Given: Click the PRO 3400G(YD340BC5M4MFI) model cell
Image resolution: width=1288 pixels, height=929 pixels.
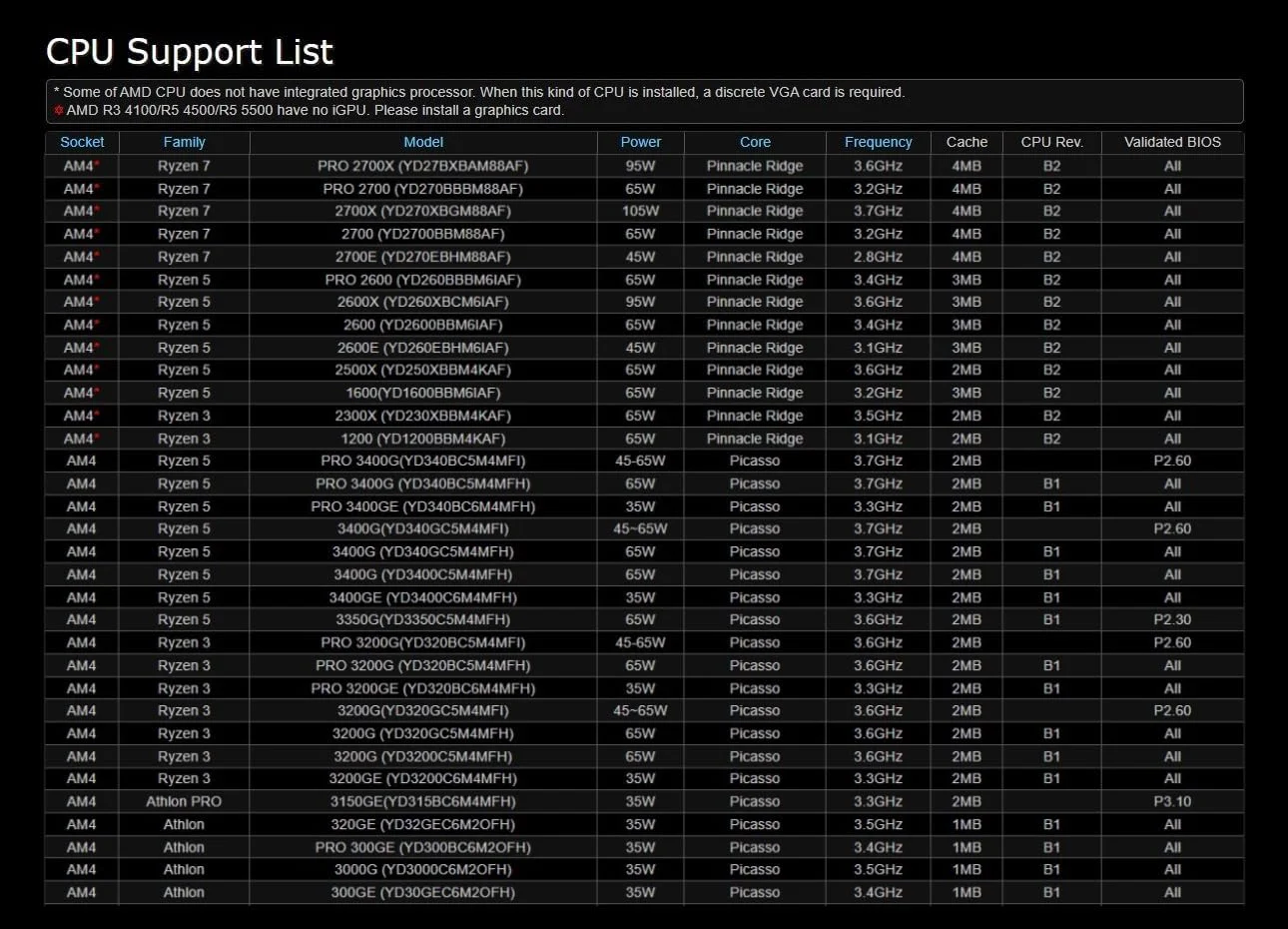Looking at the screenshot, I should 423,461.
